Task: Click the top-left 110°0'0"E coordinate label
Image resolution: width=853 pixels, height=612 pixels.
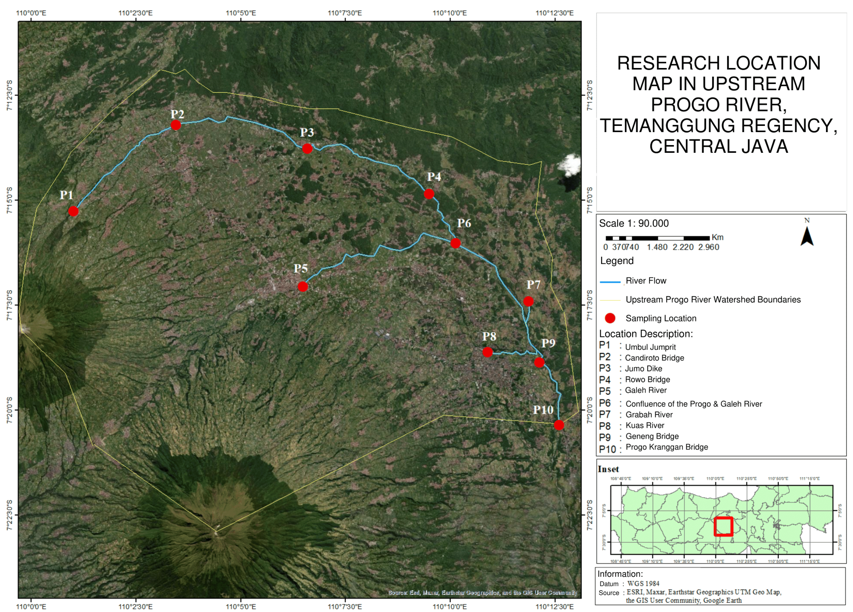Action: pyautogui.click(x=32, y=13)
